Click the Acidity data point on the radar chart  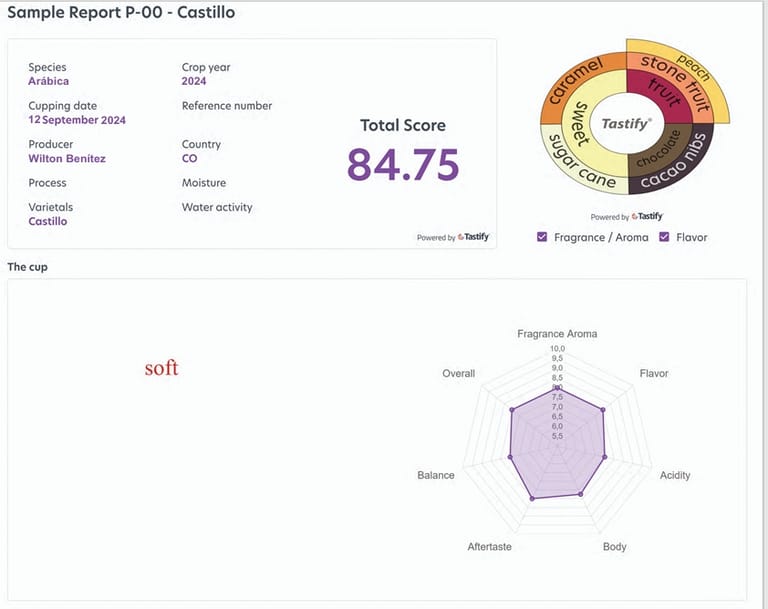point(606,458)
